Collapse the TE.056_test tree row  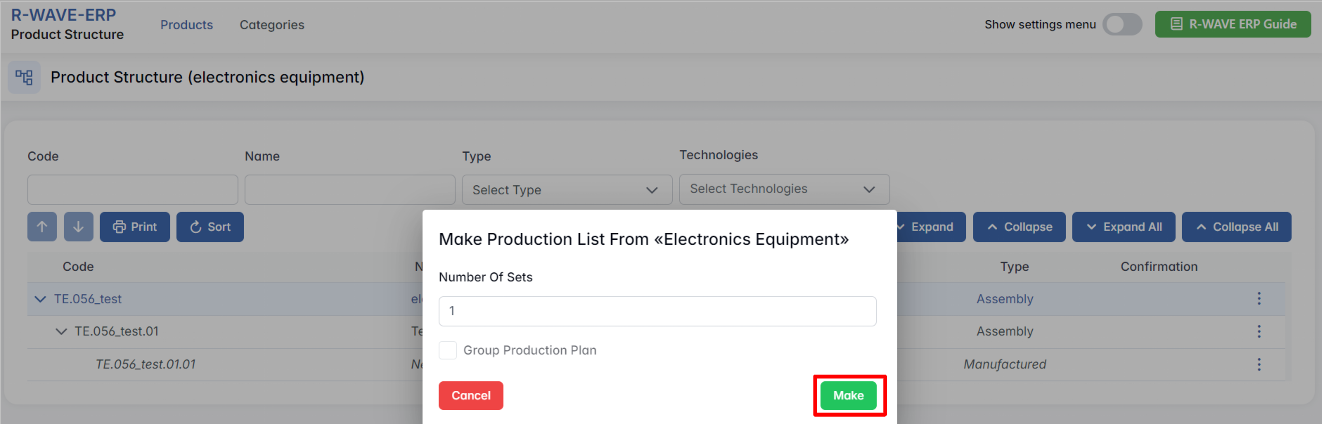pos(40,299)
